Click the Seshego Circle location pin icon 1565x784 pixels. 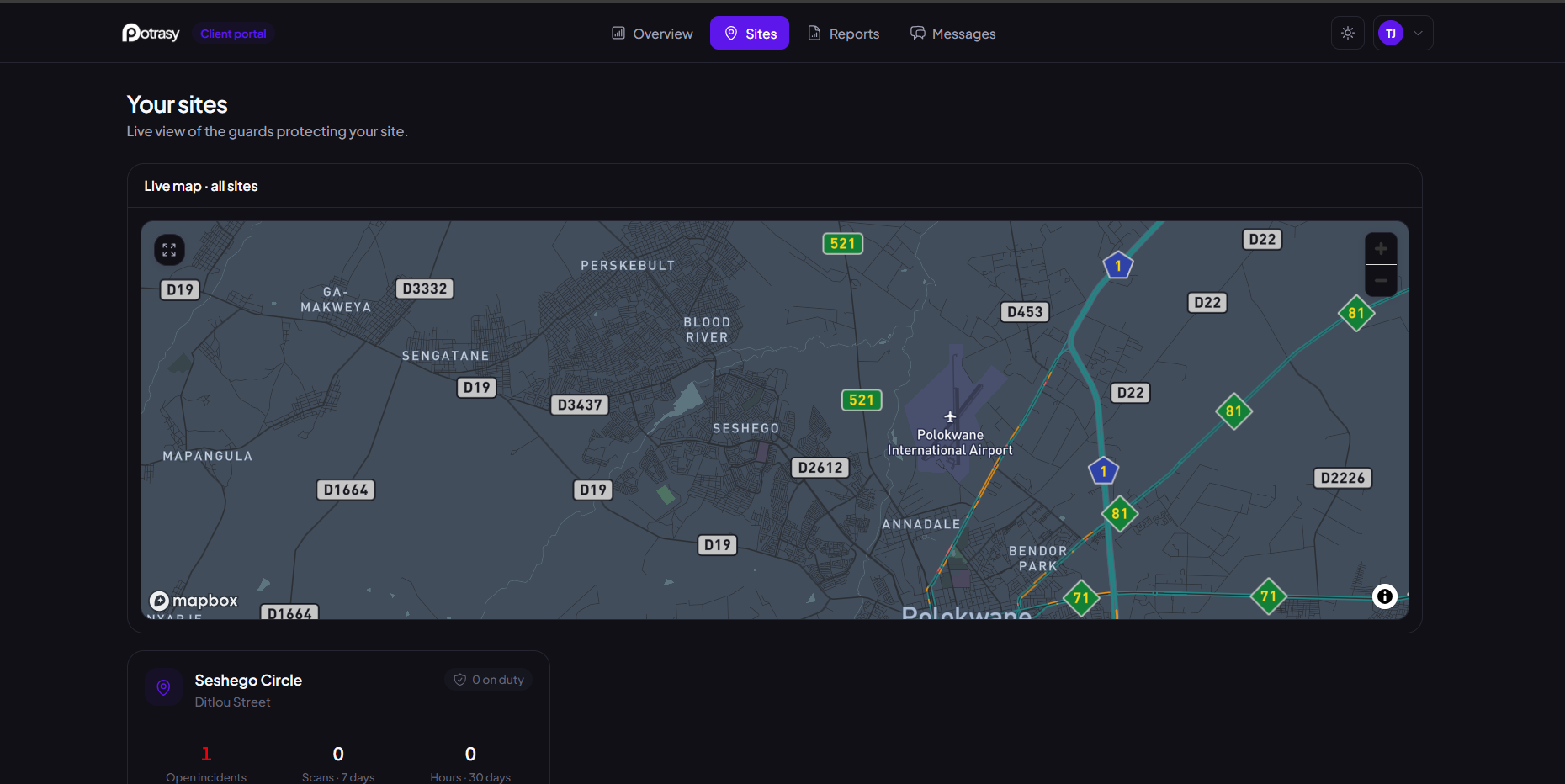164,687
